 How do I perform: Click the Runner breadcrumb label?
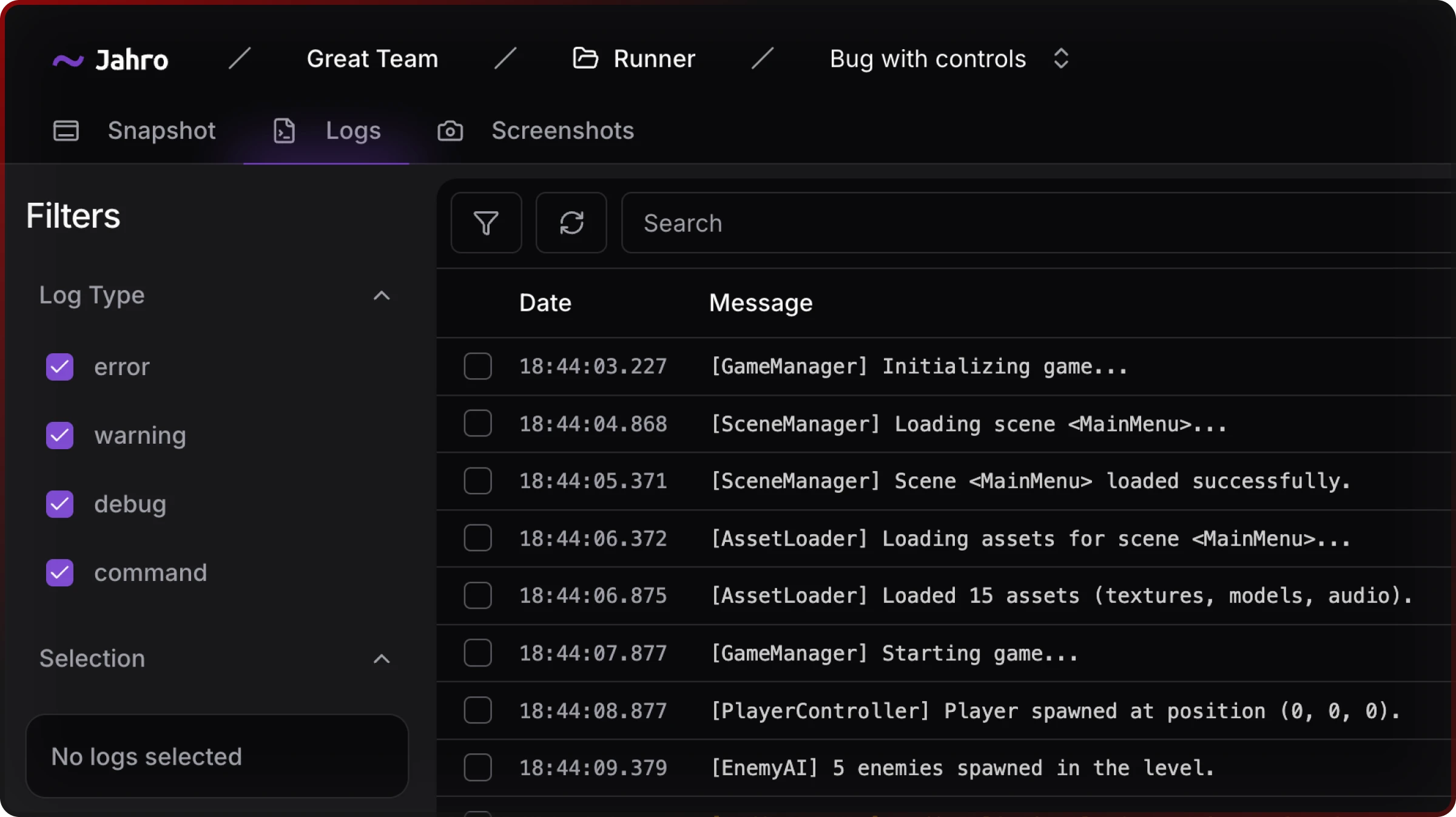coord(654,58)
